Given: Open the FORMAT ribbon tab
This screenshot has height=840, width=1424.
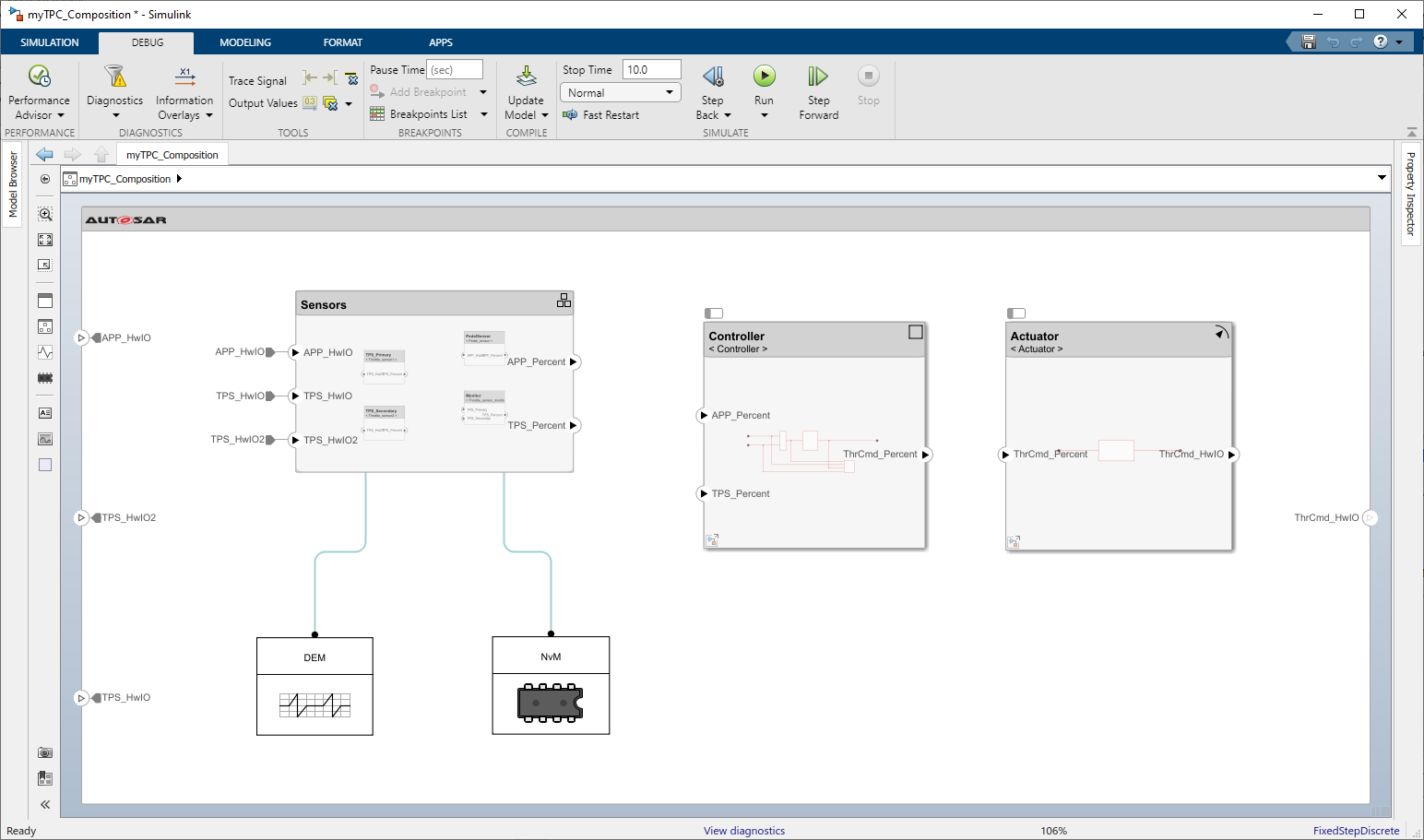Looking at the screenshot, I should (x=342, y=41).
